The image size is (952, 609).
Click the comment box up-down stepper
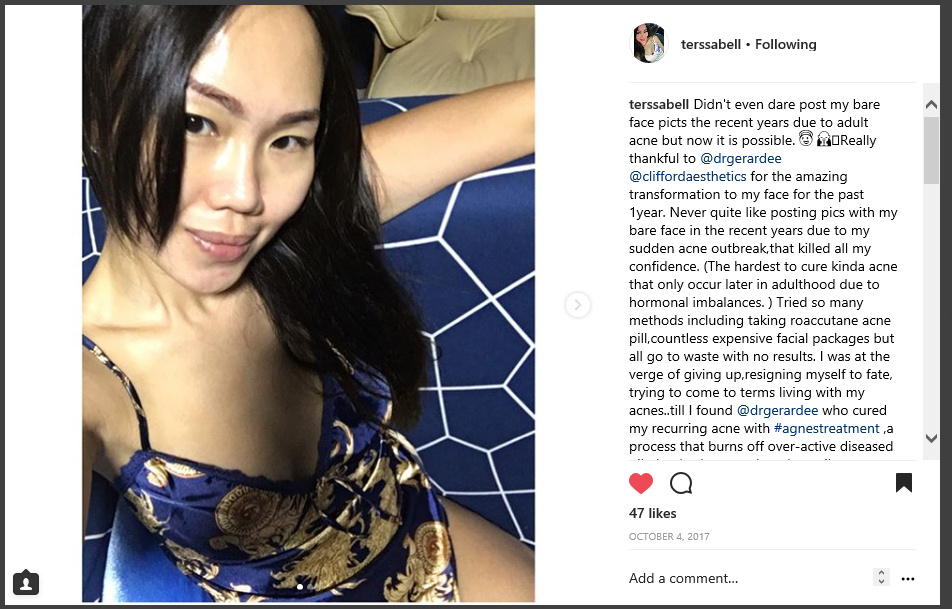(x=881, y=577)
